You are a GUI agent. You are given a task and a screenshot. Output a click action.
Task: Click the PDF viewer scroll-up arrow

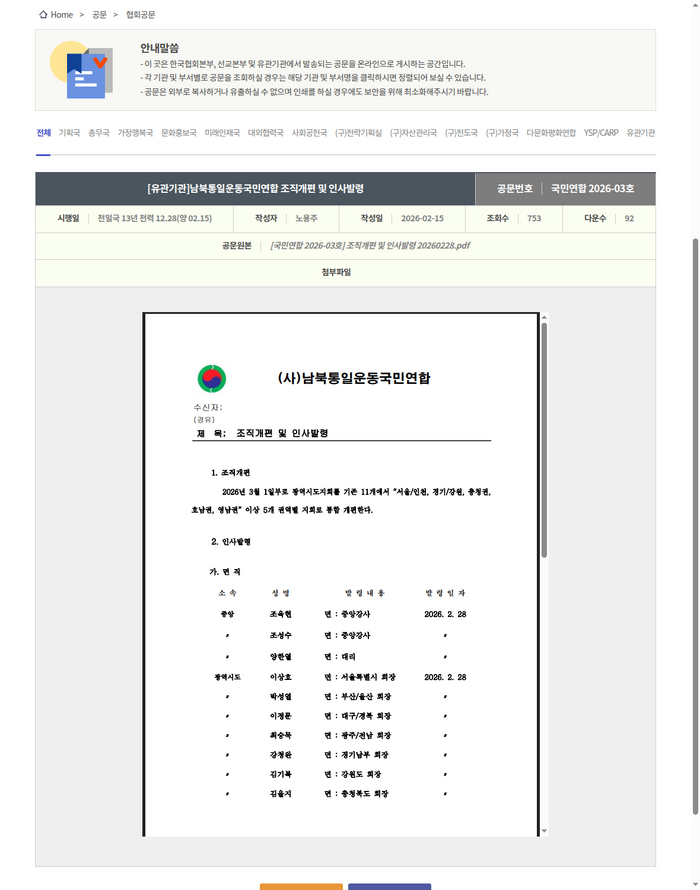point(544,317)
